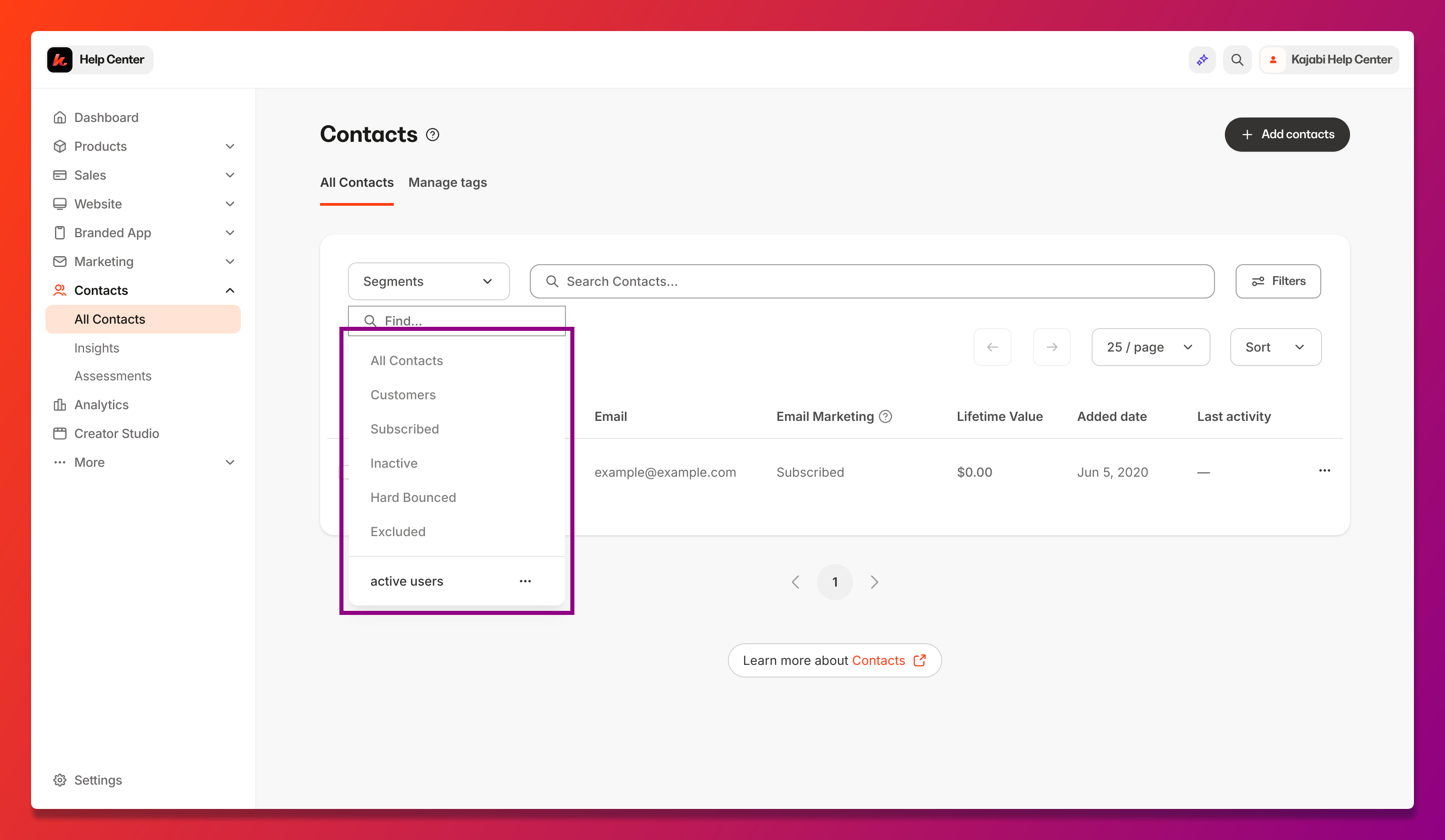This screenshot has width=1445, height=840.
Task: Open the 25 / page dropdown
Action: [1150, 347]
